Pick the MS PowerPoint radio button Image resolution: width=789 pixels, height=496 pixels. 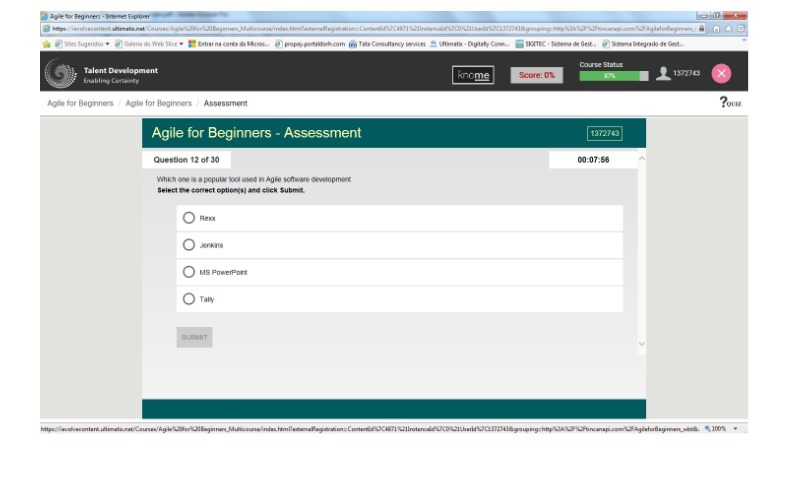point(189,272)
